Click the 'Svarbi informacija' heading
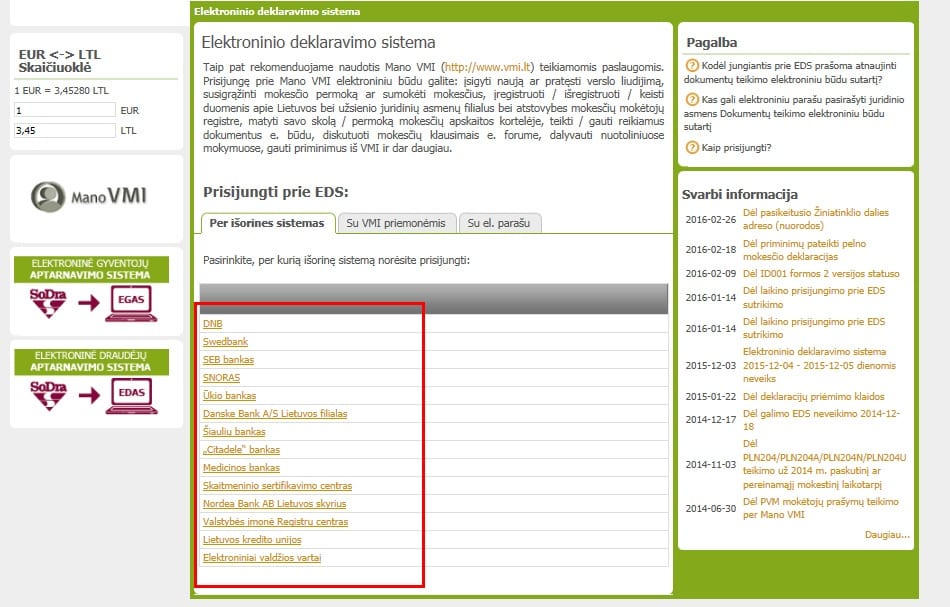 click(x=740, y=194)
